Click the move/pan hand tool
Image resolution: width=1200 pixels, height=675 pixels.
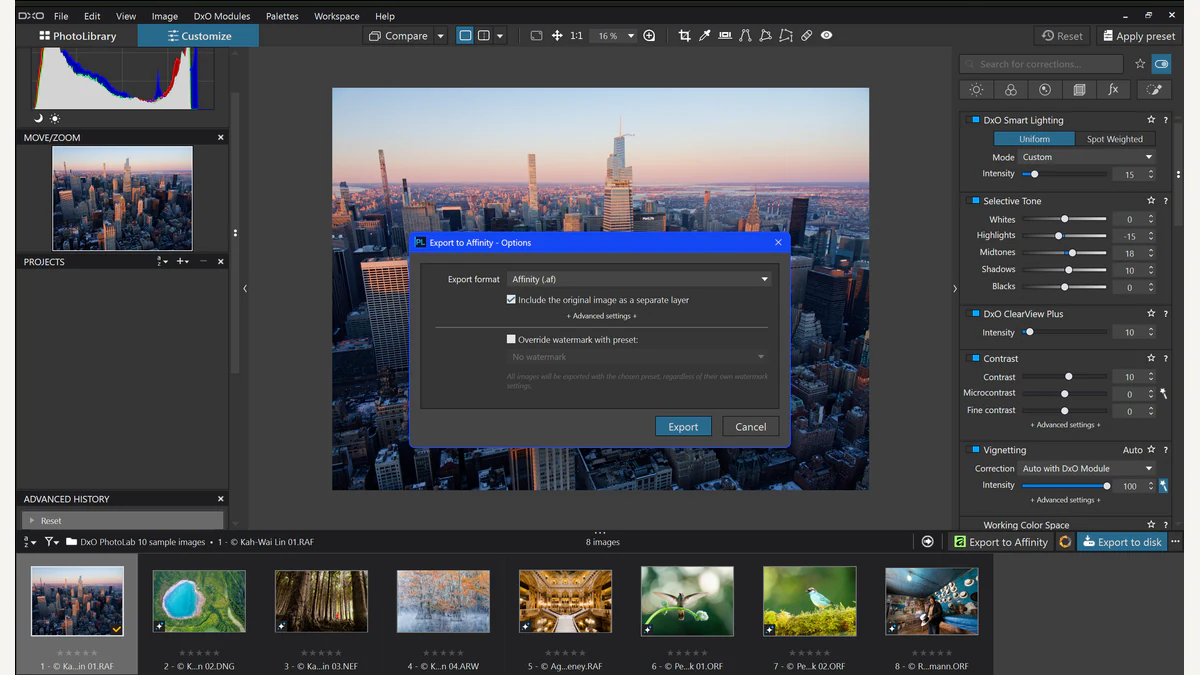557,35
